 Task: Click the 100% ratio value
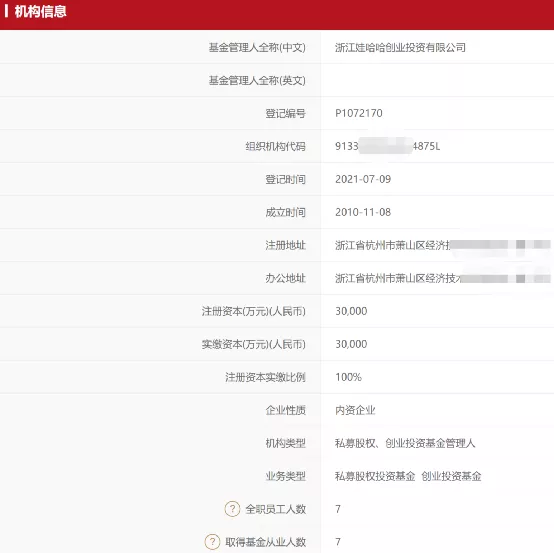click(x=348, y=377)
